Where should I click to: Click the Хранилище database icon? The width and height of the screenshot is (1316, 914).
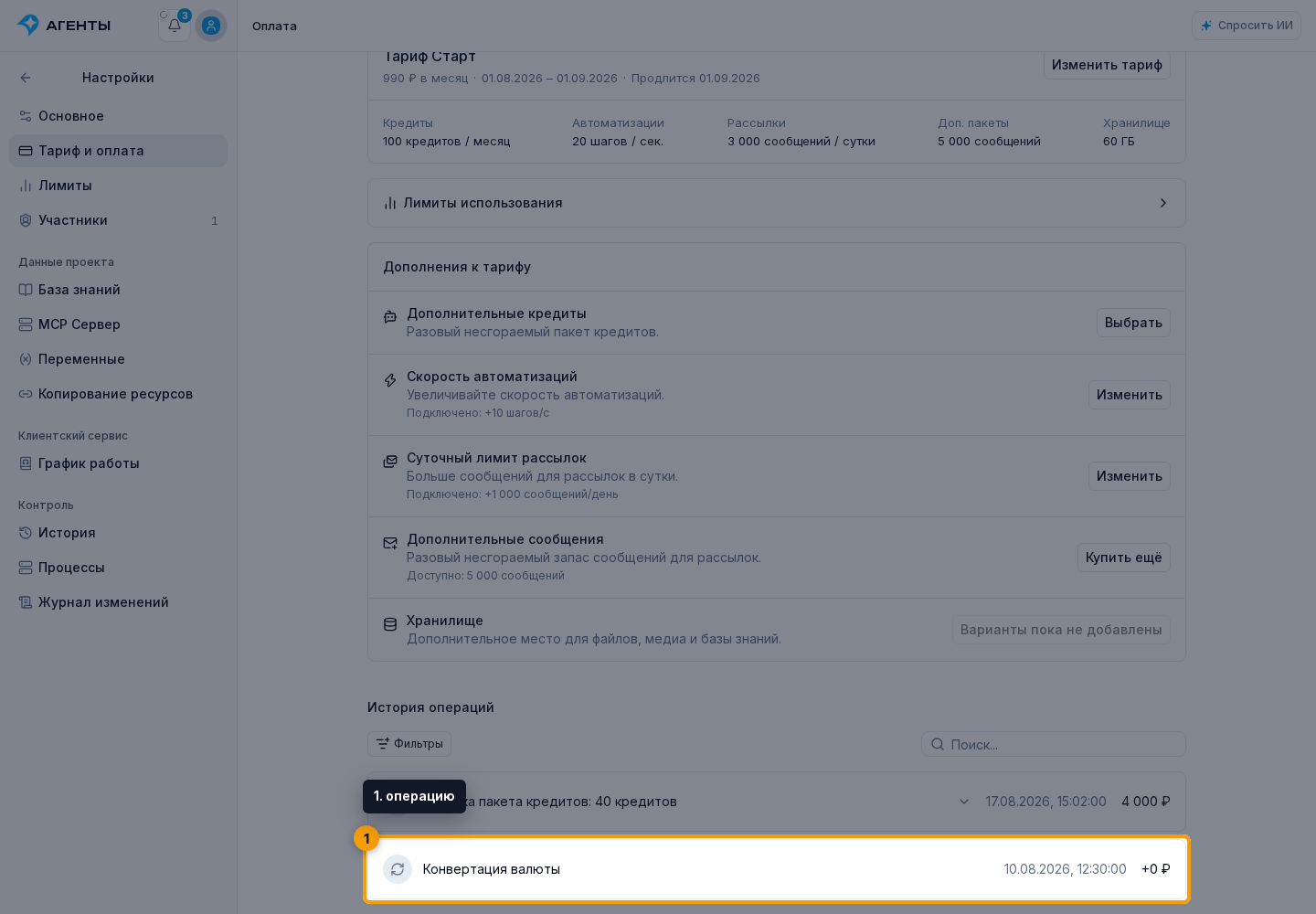390,624
